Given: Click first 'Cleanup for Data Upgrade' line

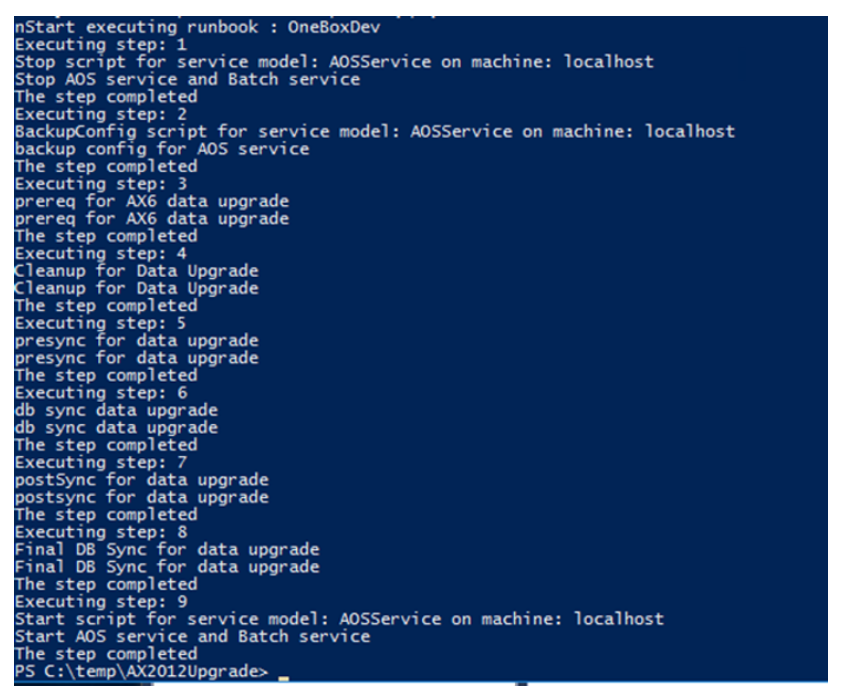Looking at the screenshot, I should click(x=137, y=271).
